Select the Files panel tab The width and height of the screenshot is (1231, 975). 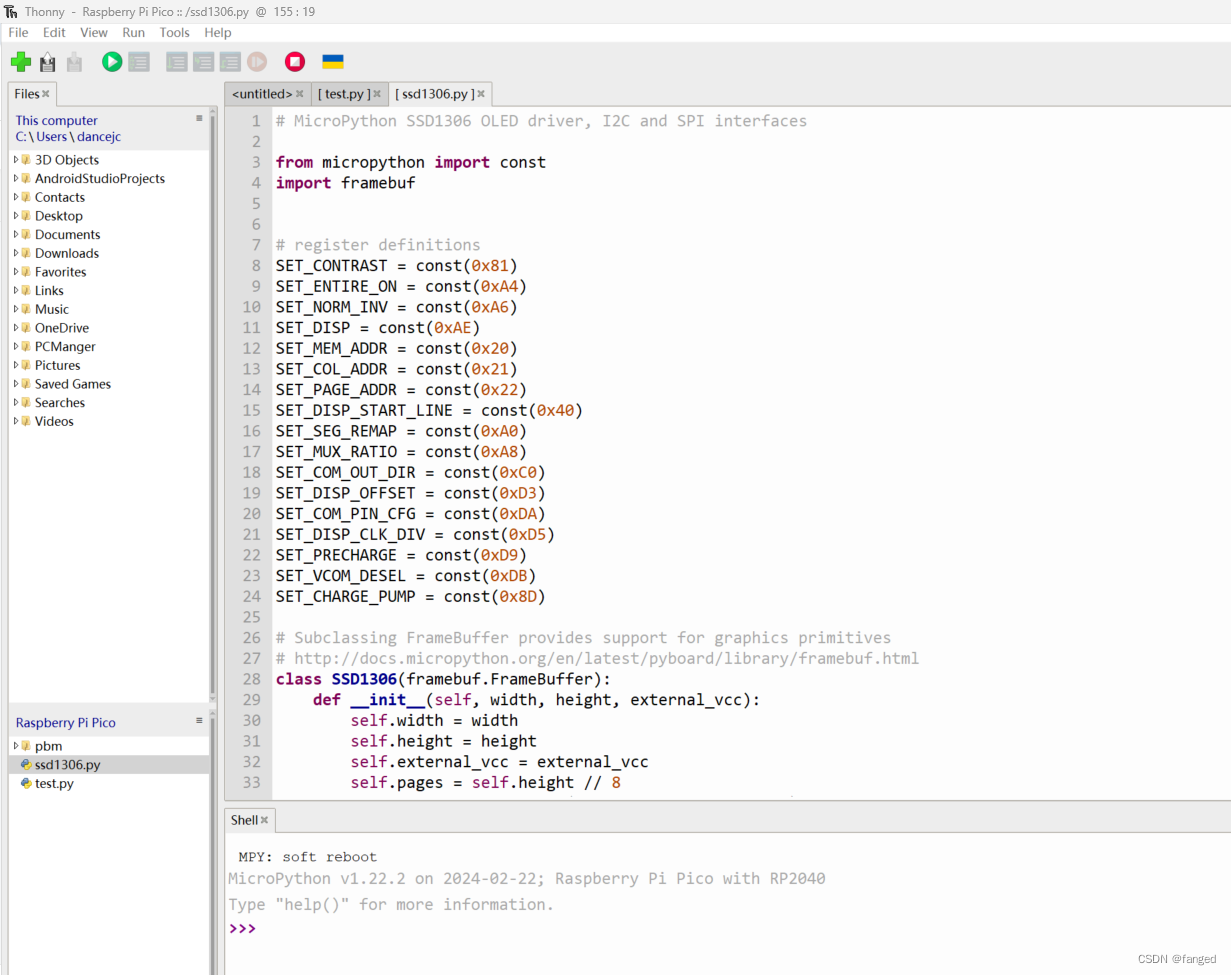click(27, 94)
